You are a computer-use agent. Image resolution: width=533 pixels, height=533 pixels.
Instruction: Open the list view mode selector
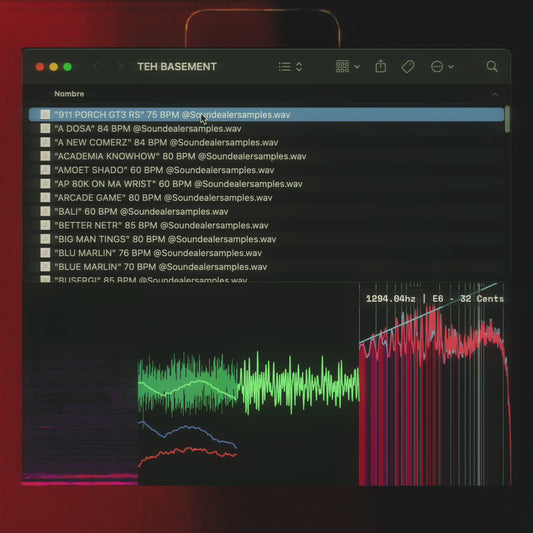(x=290, y=67)
